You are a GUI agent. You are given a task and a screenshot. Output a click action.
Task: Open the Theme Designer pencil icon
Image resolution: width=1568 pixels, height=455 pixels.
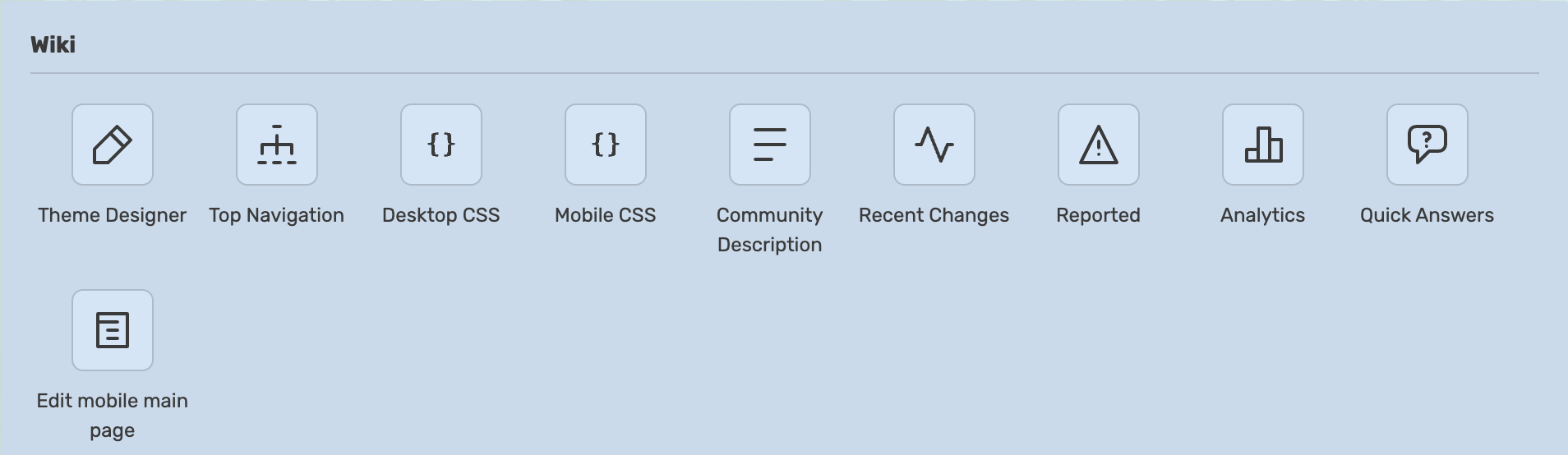[113, 145]
